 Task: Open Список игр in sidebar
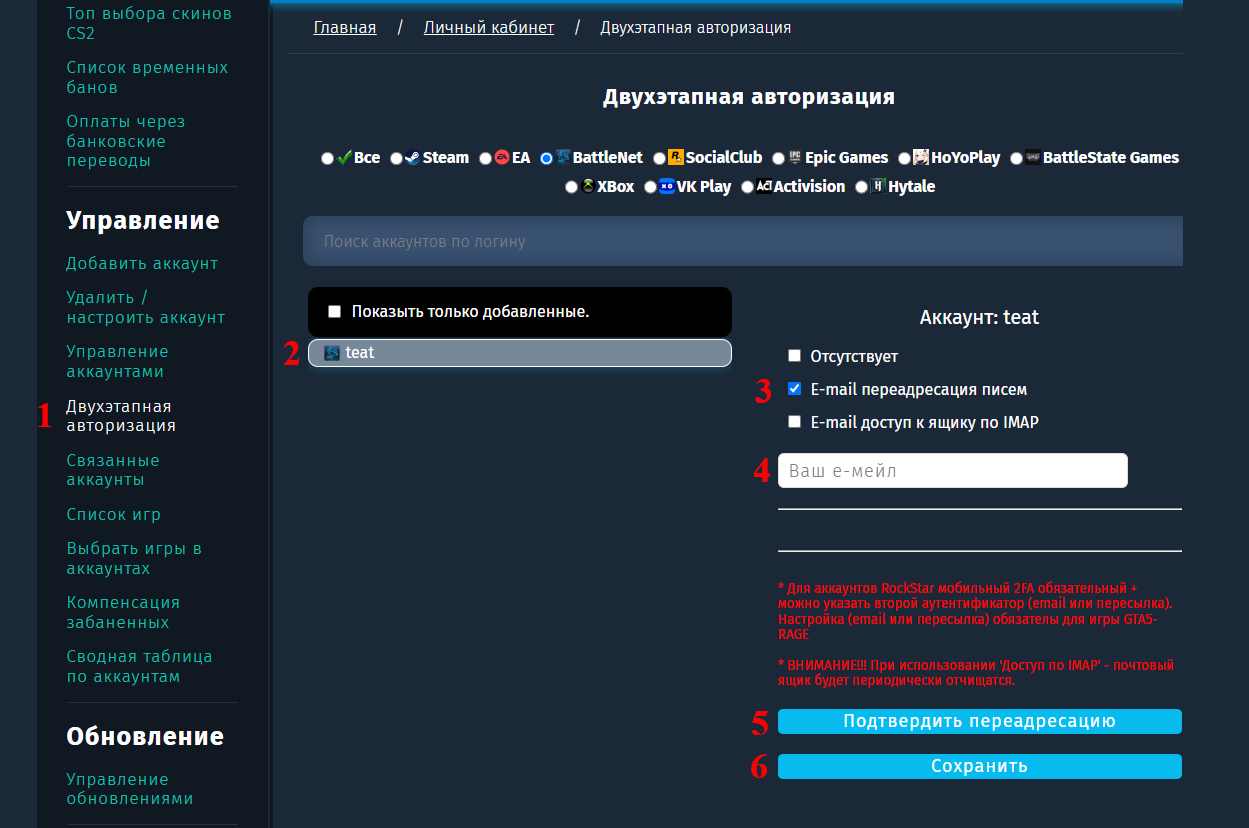coord(113,515)
